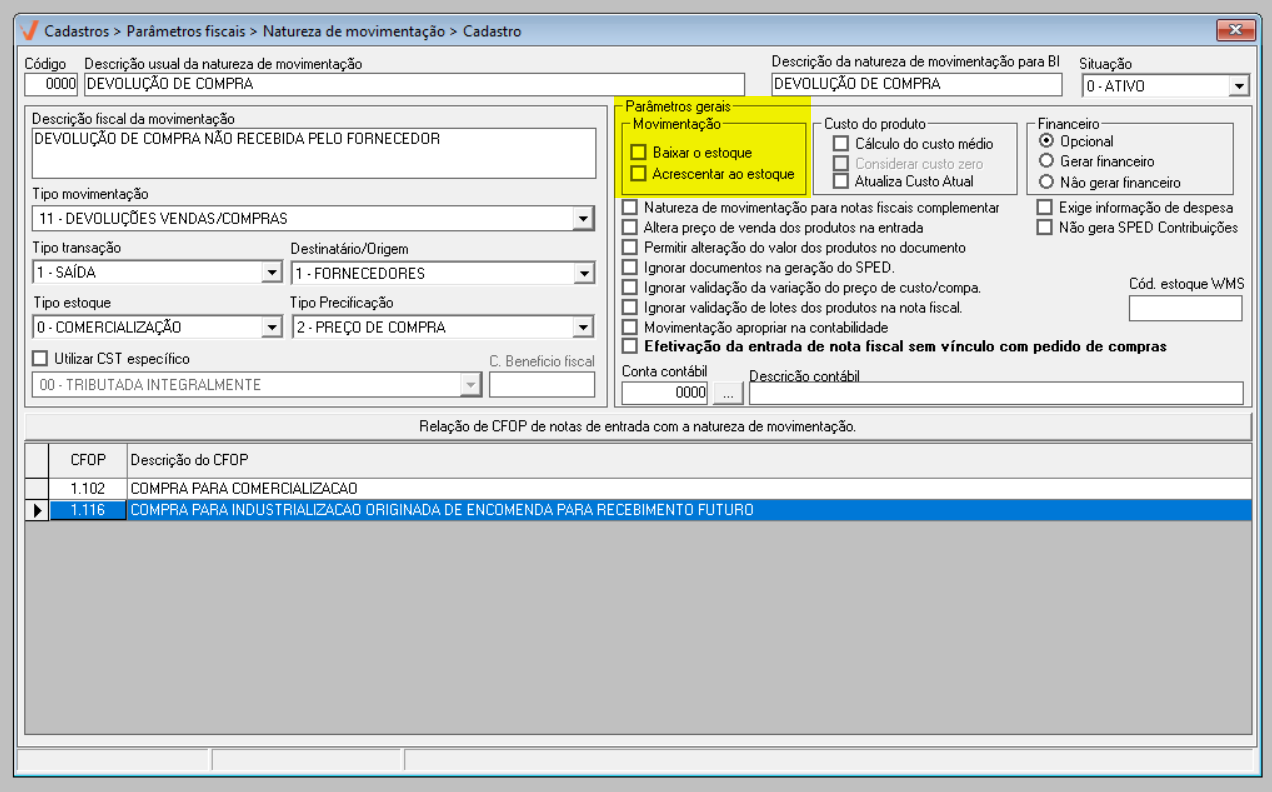Choose Não gerar financeiro radio button
Screen dimensions: 1272x792
[x=1047, y=182]
